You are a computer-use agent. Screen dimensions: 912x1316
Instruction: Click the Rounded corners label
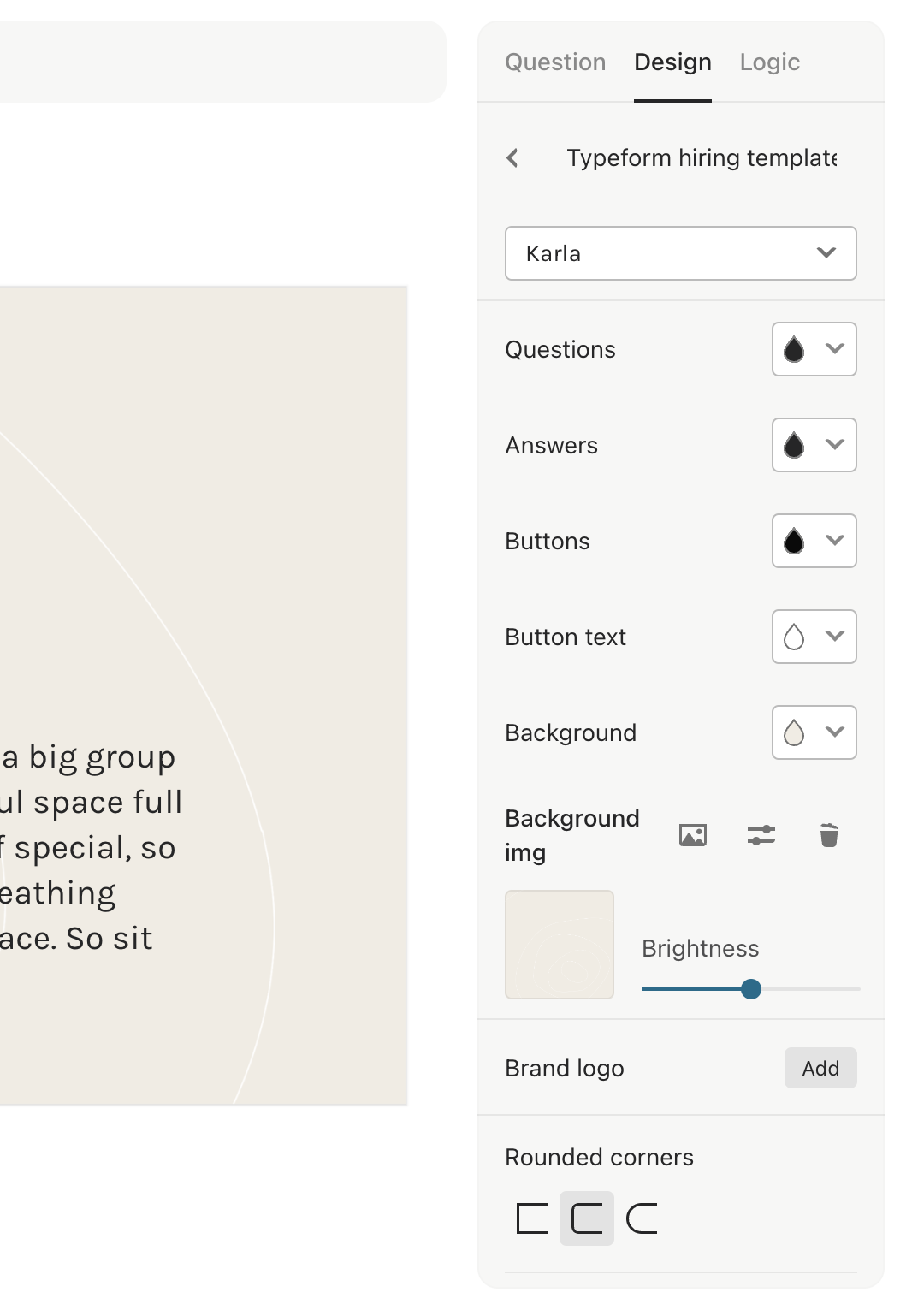tap(599, 1158)
